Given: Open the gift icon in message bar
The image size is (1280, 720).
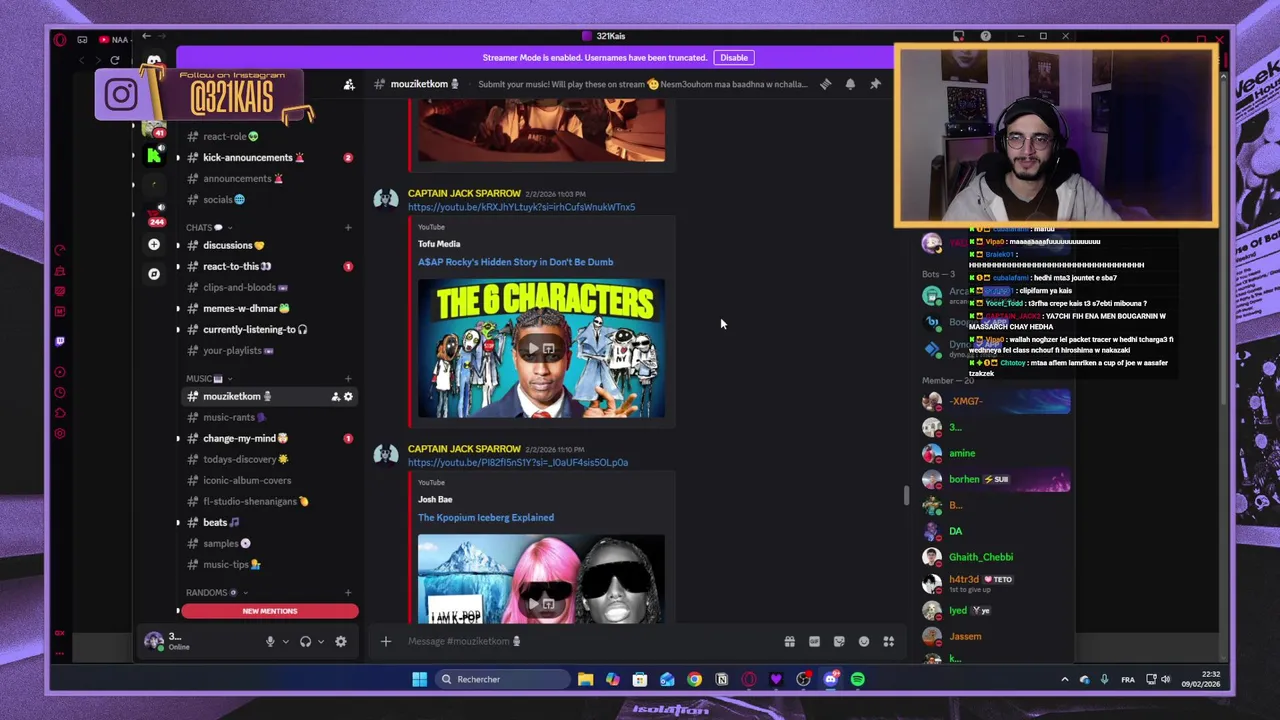Looking at the screenshot, I should point(789,642).
